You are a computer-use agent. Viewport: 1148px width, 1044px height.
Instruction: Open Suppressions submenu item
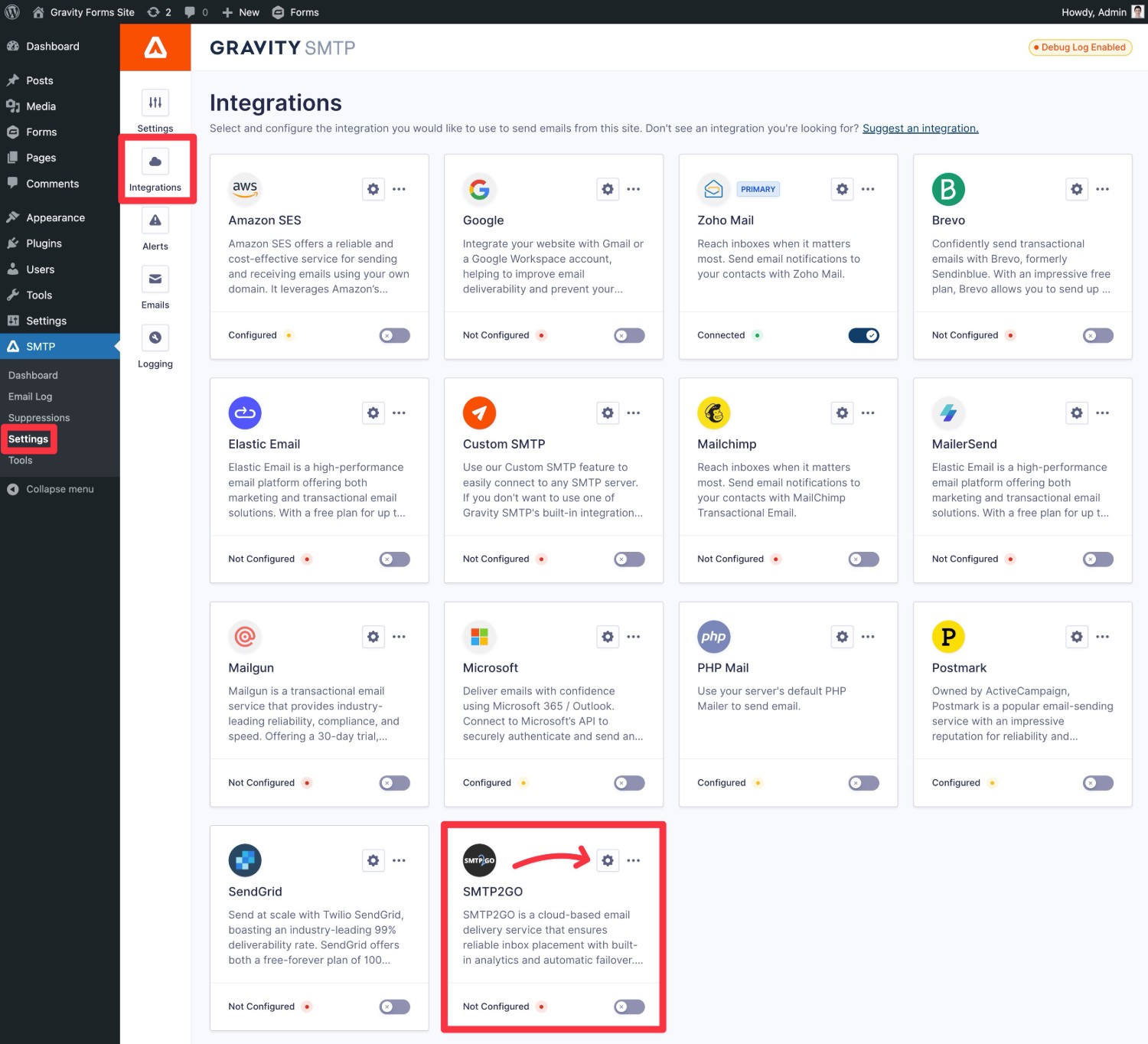tap(39, 418)
